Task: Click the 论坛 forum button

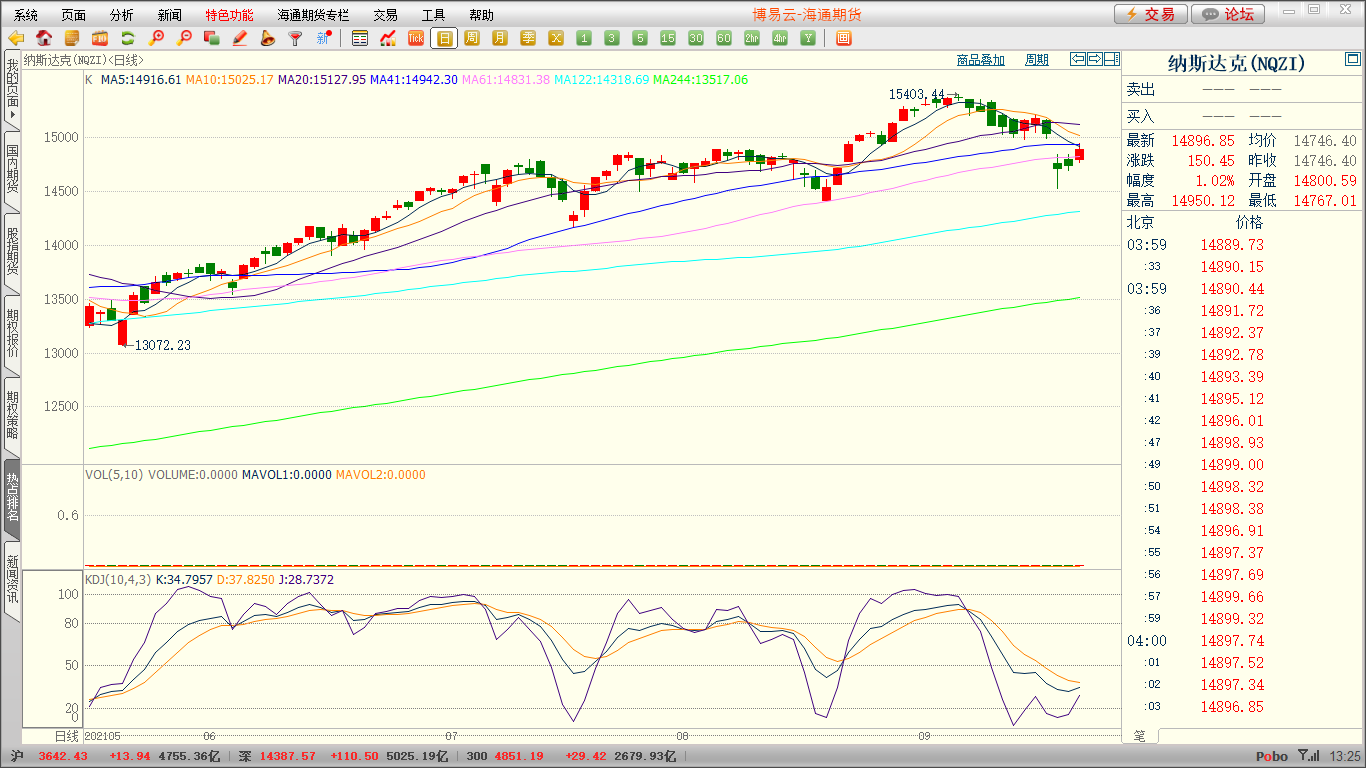Action: click(1229, 14)
